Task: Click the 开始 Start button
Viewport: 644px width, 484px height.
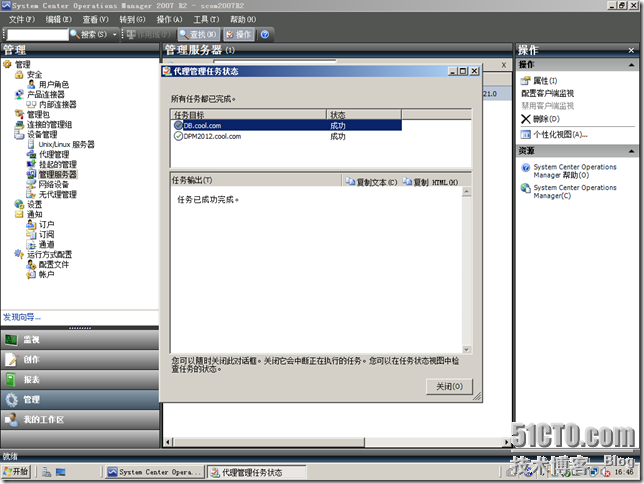Action: 16,471
